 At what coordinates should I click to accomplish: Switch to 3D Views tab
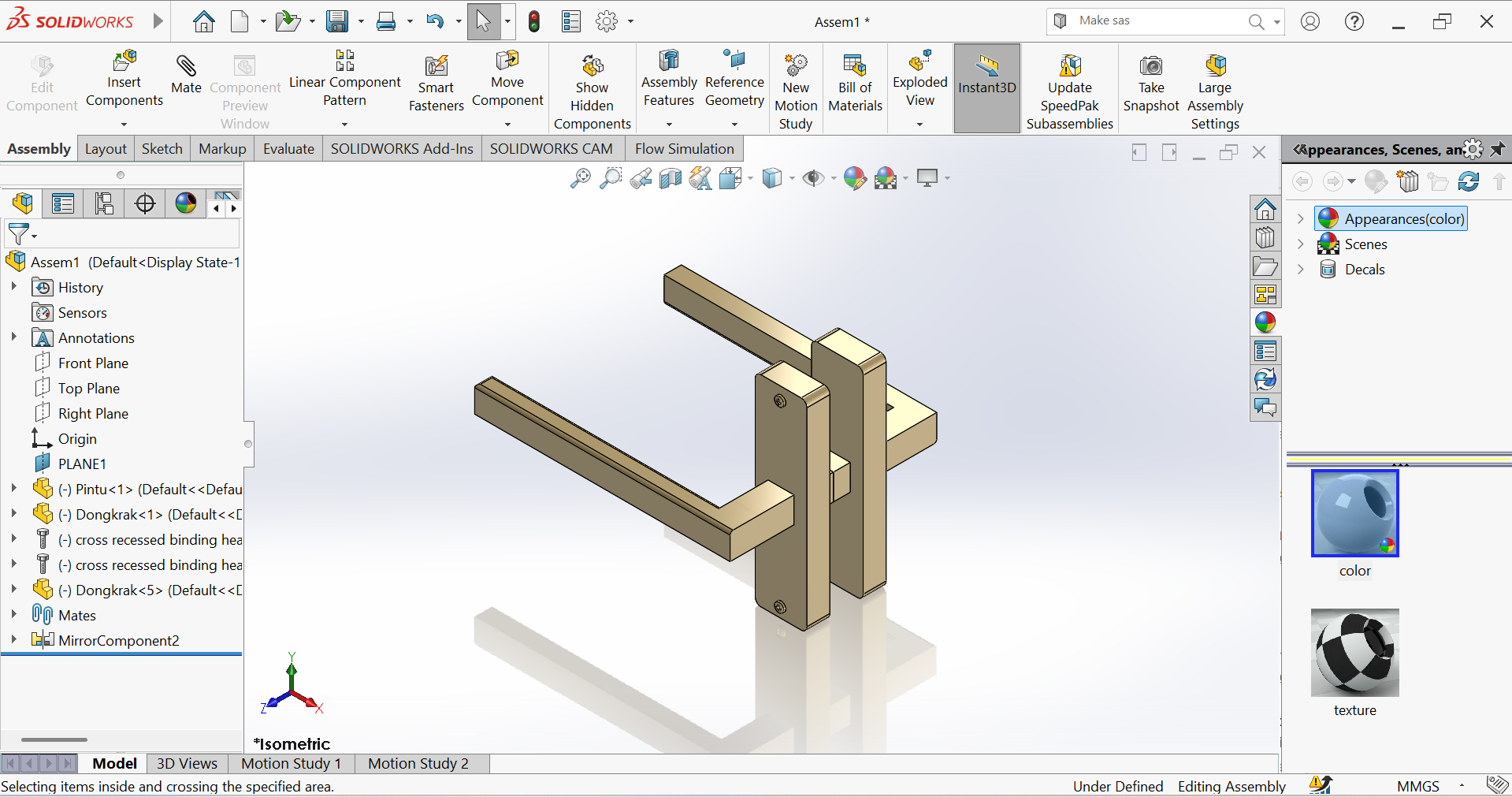[x=187, y=763]
